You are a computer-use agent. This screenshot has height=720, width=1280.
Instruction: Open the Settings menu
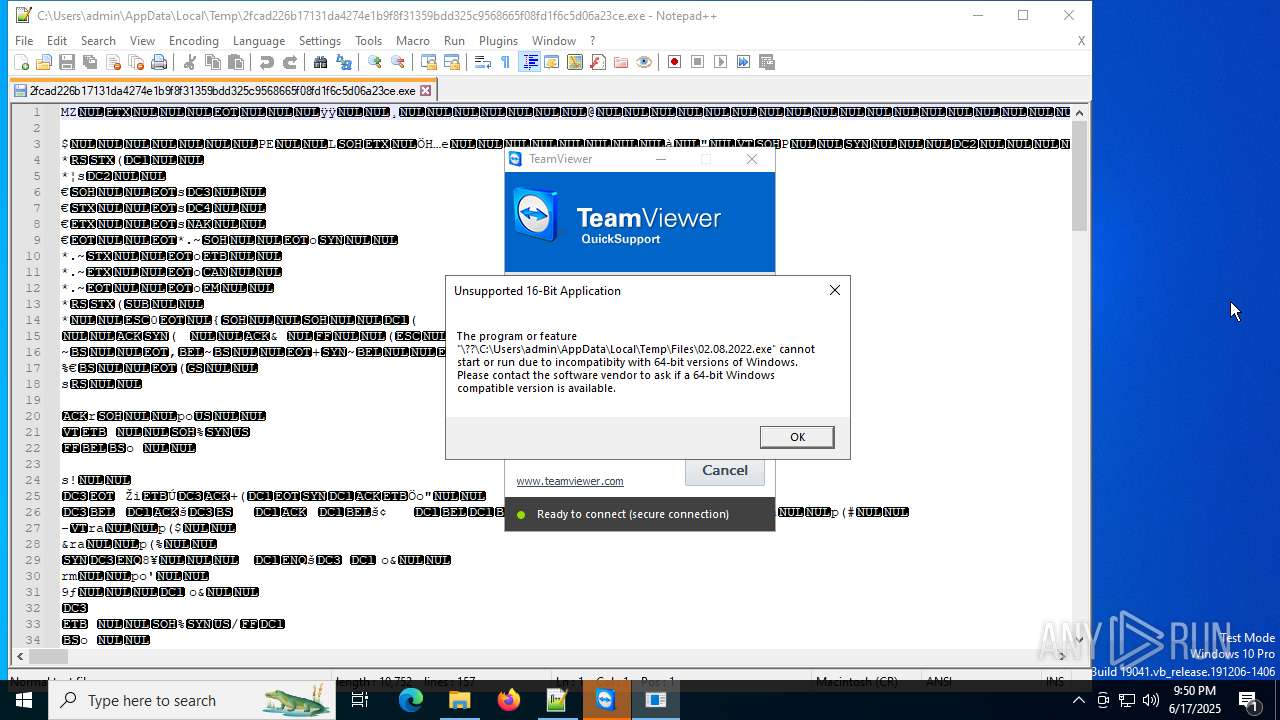pyautogui.click(x=320, y=41)
